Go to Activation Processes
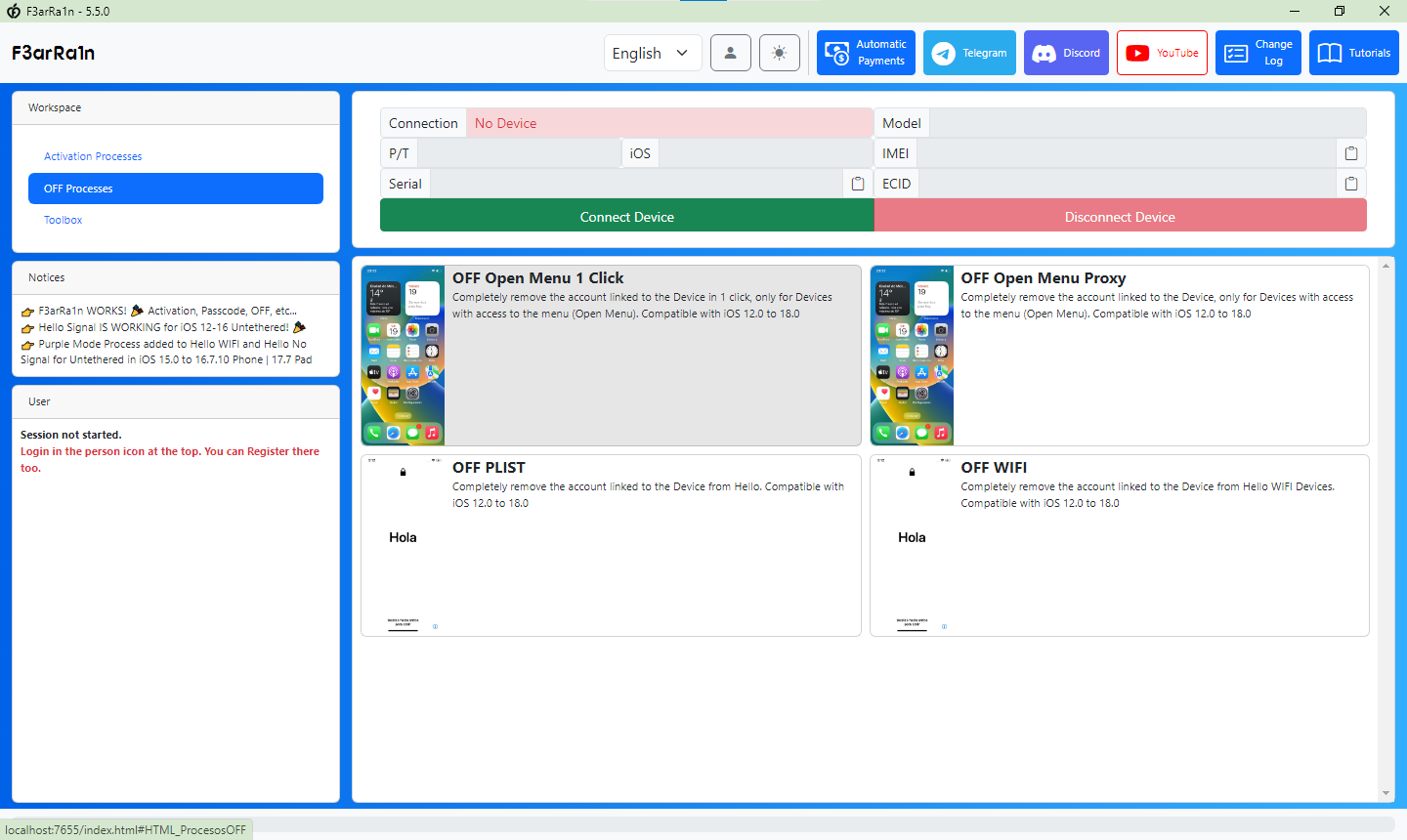 (x=93, y=156)
